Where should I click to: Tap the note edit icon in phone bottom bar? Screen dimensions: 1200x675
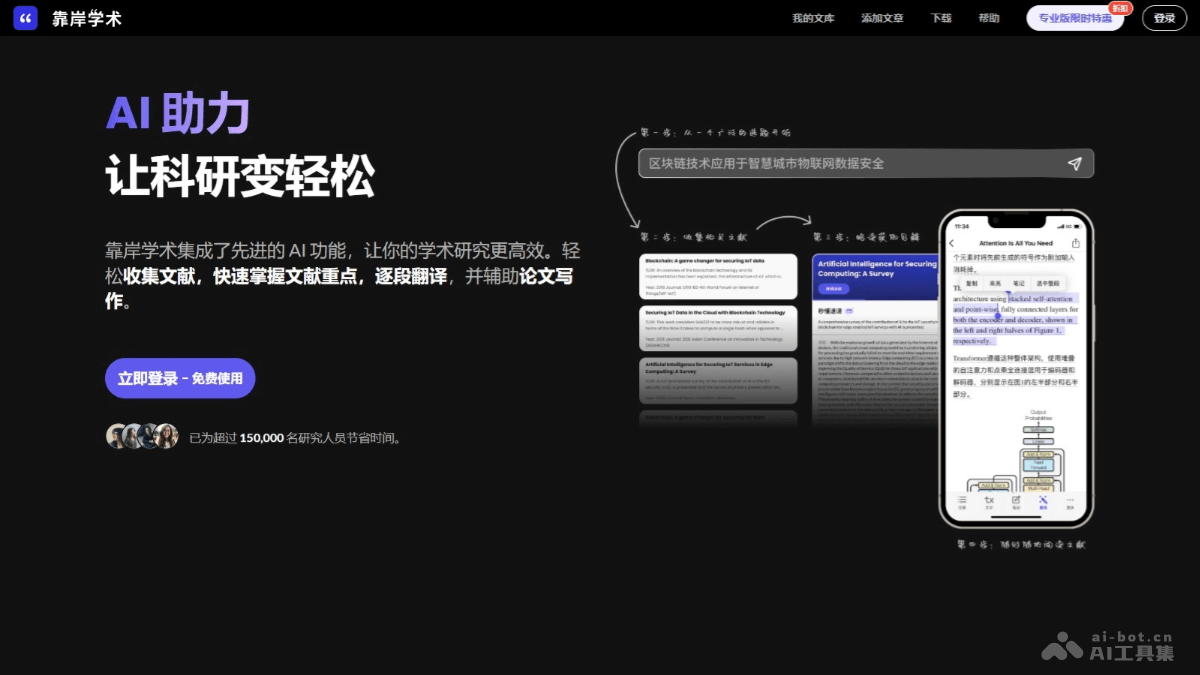(1016, 501)
